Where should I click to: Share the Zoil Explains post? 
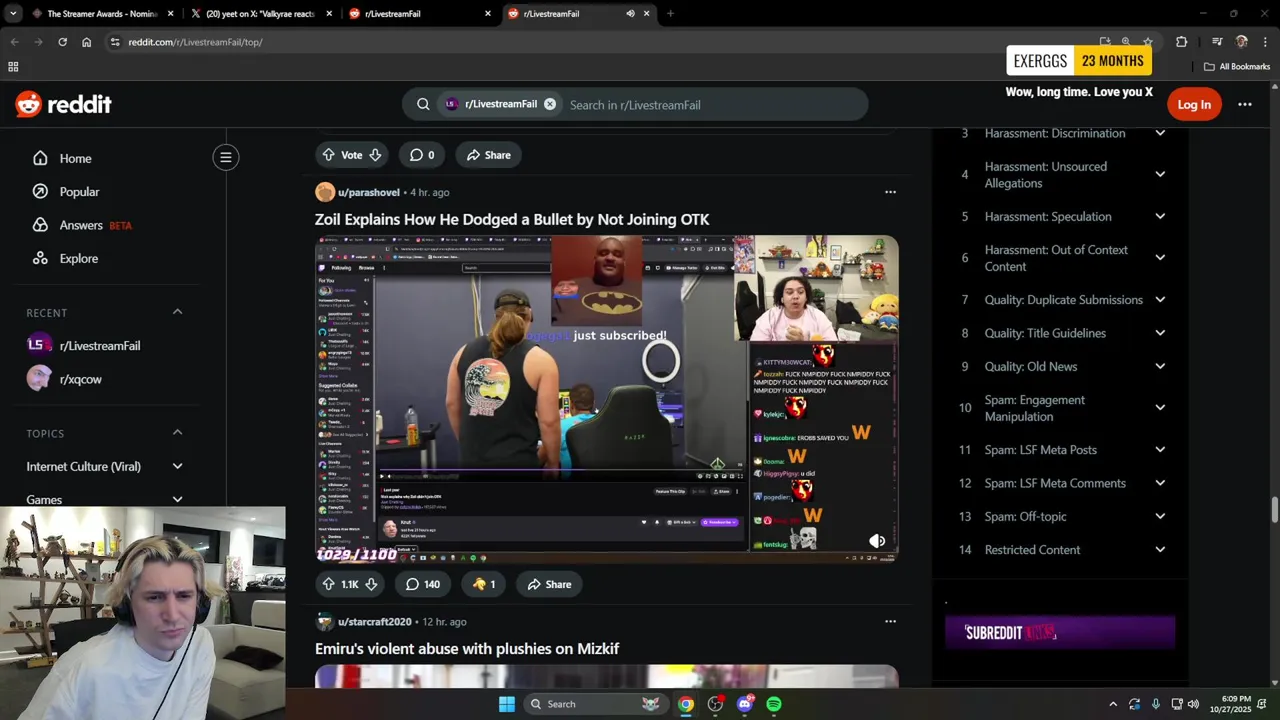click(550, 584)
